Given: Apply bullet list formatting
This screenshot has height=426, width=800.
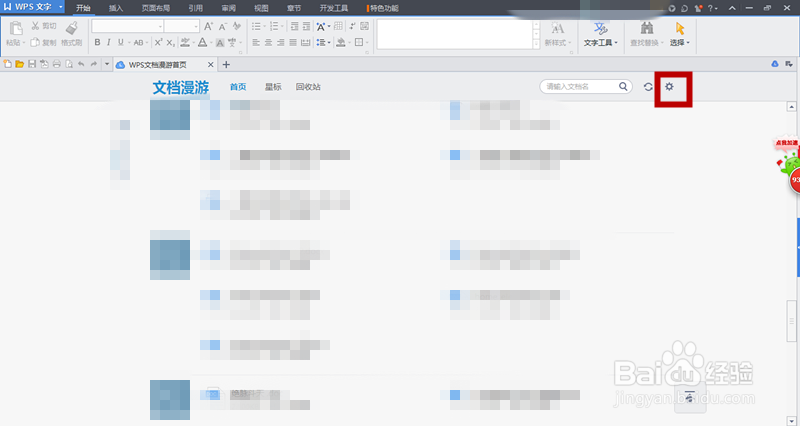Looking at the screenshot, I should (256, 26).
